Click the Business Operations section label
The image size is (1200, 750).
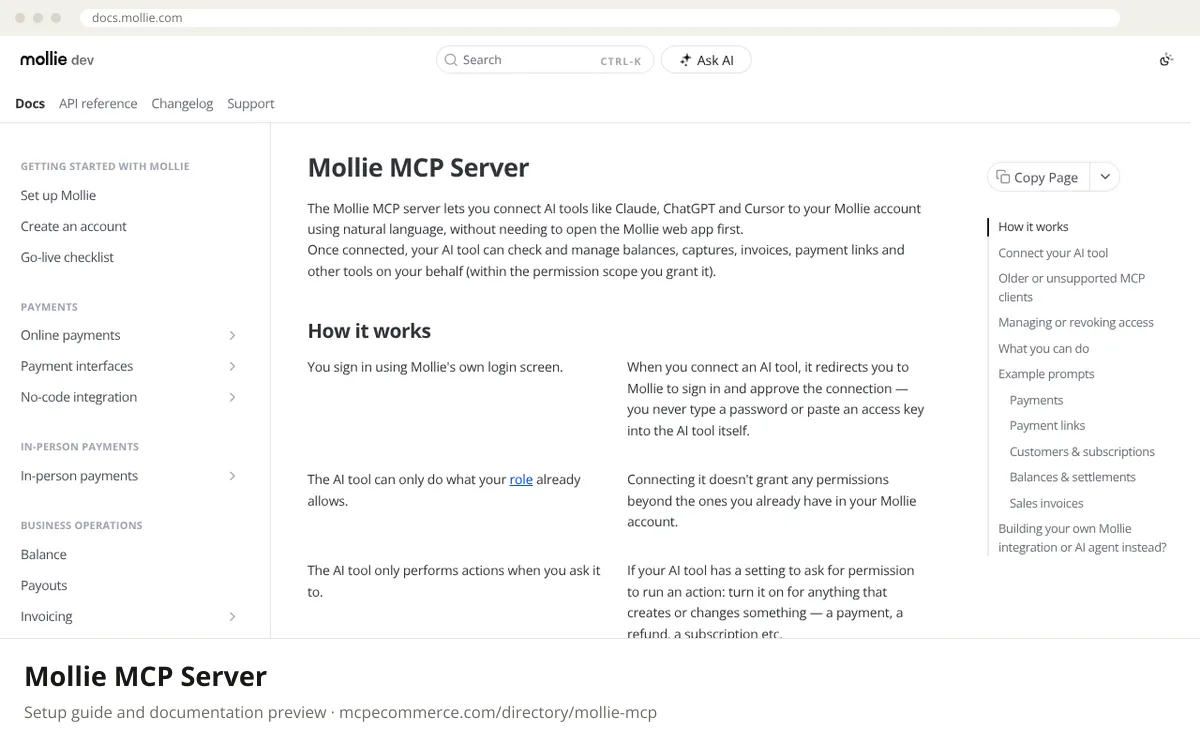[x=81, y=525]
